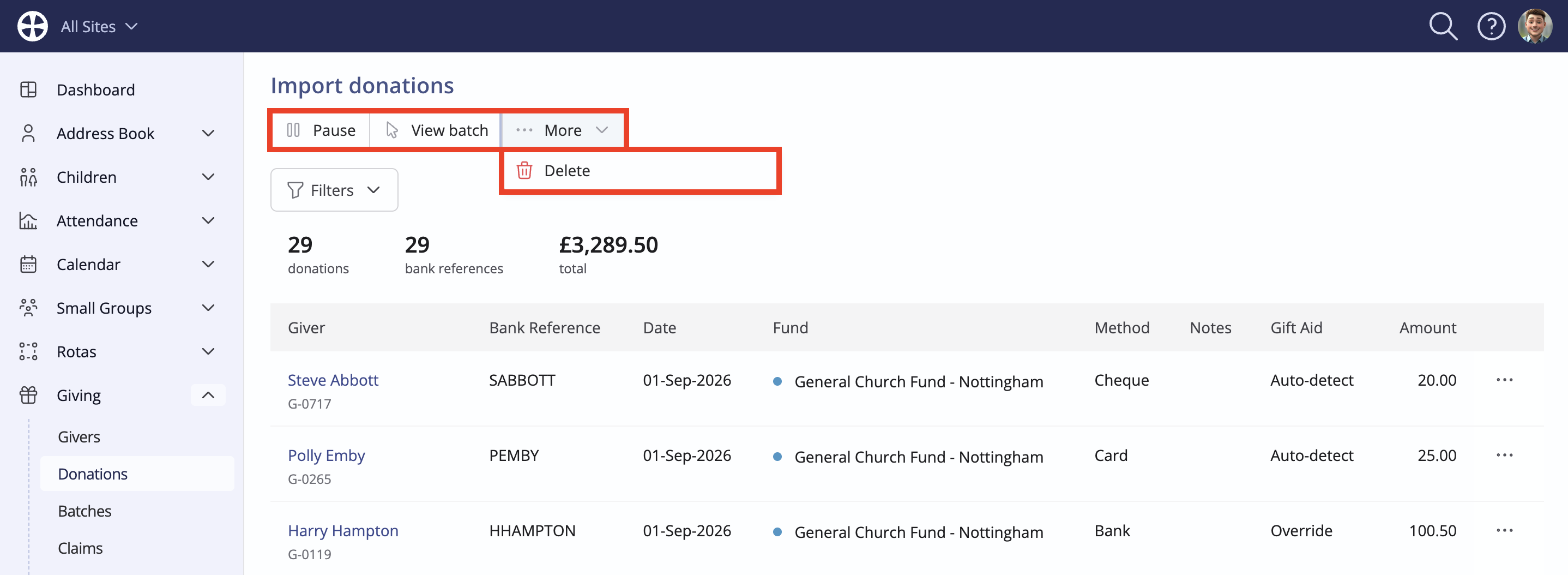Open the help question mark icon
1568x575 pixels.
pyautogui.click(x=1491, y=26)
